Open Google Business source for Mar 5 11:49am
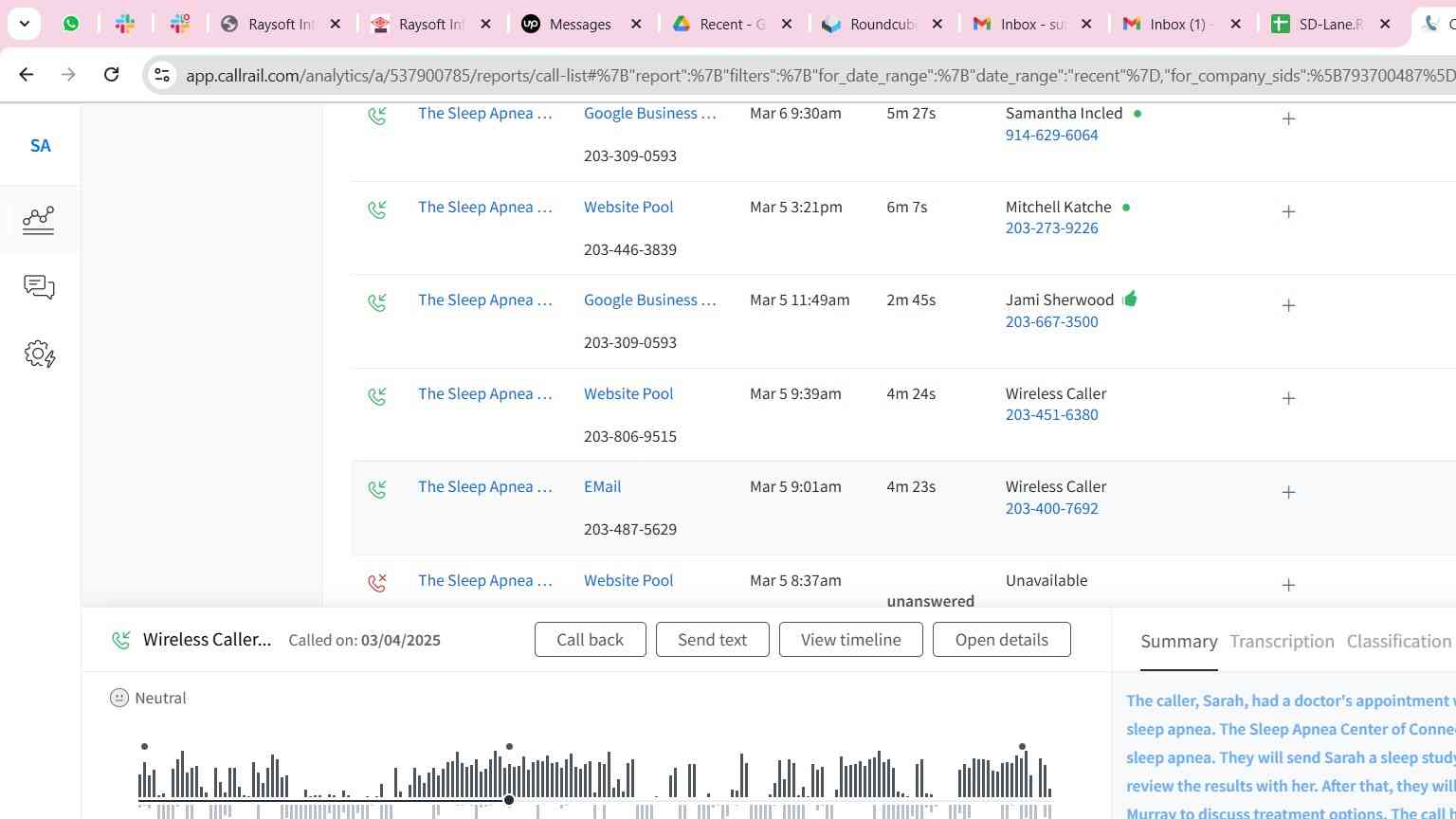1456x819 pixels. pyautogui.click(x=649, y=300)
